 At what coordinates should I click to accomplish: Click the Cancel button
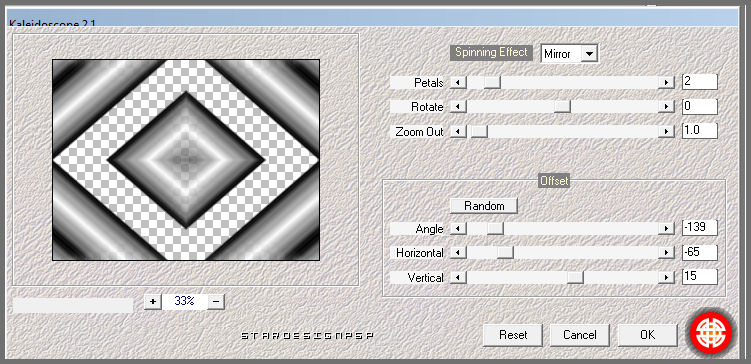pyautogui.click(x=580, y=335)
